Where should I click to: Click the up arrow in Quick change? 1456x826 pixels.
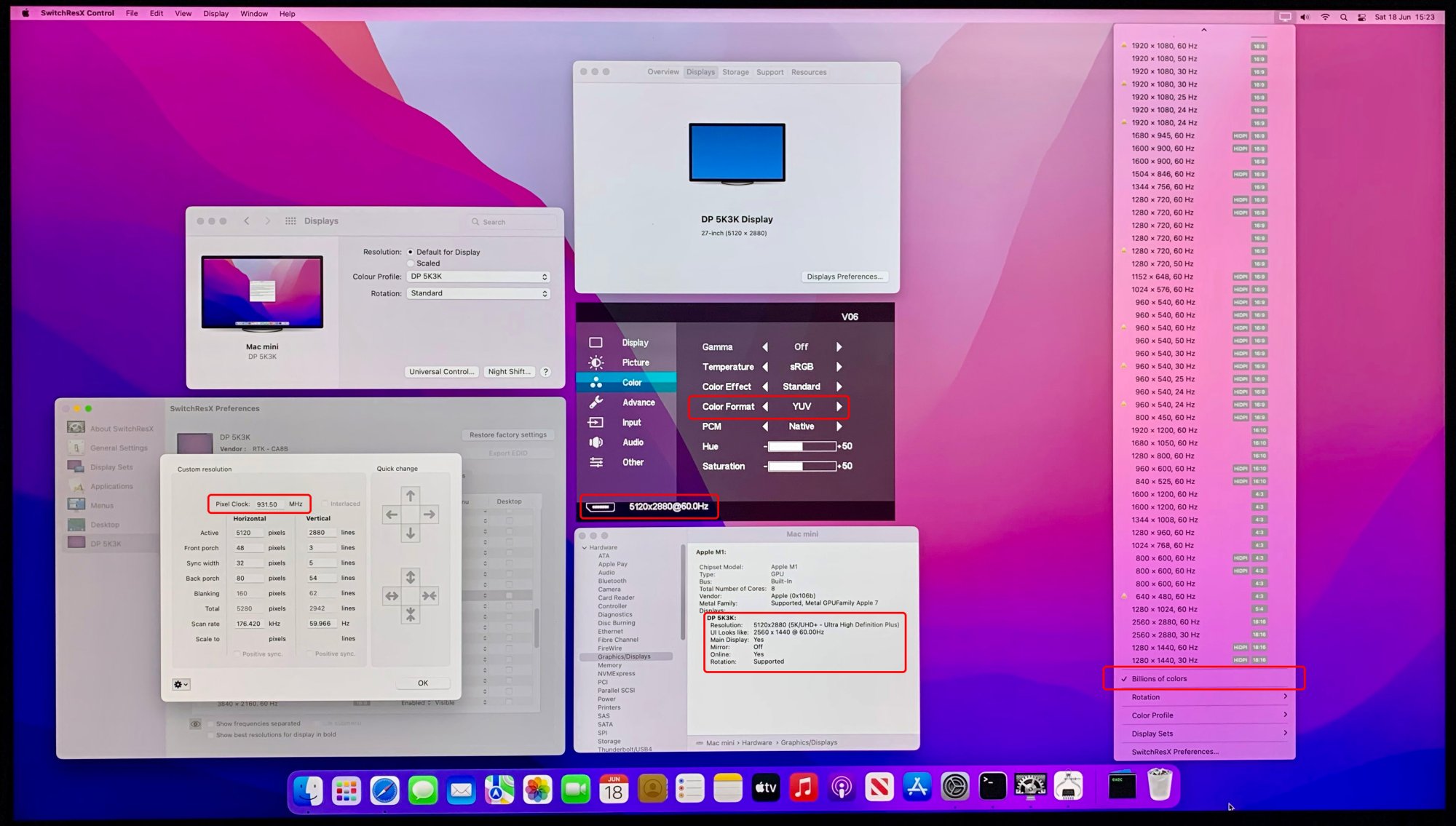(411, 496)
